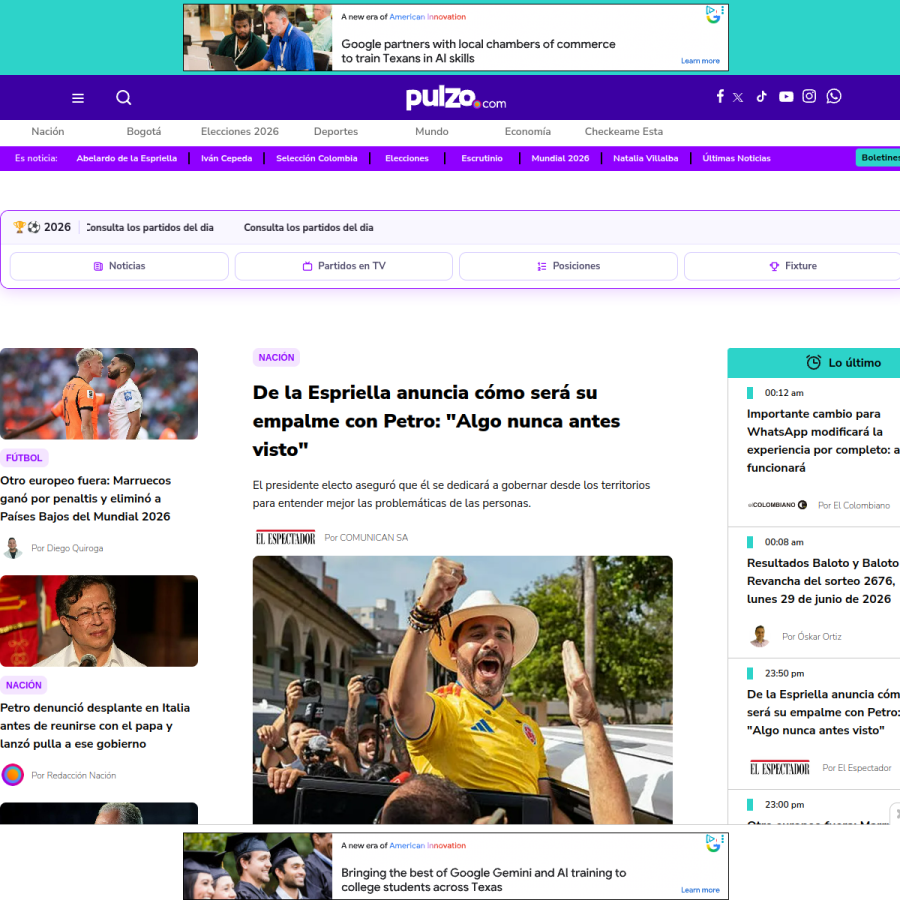Open Pulzo's YouTube icon
This screenshot has width=900, height=900.
786,97
